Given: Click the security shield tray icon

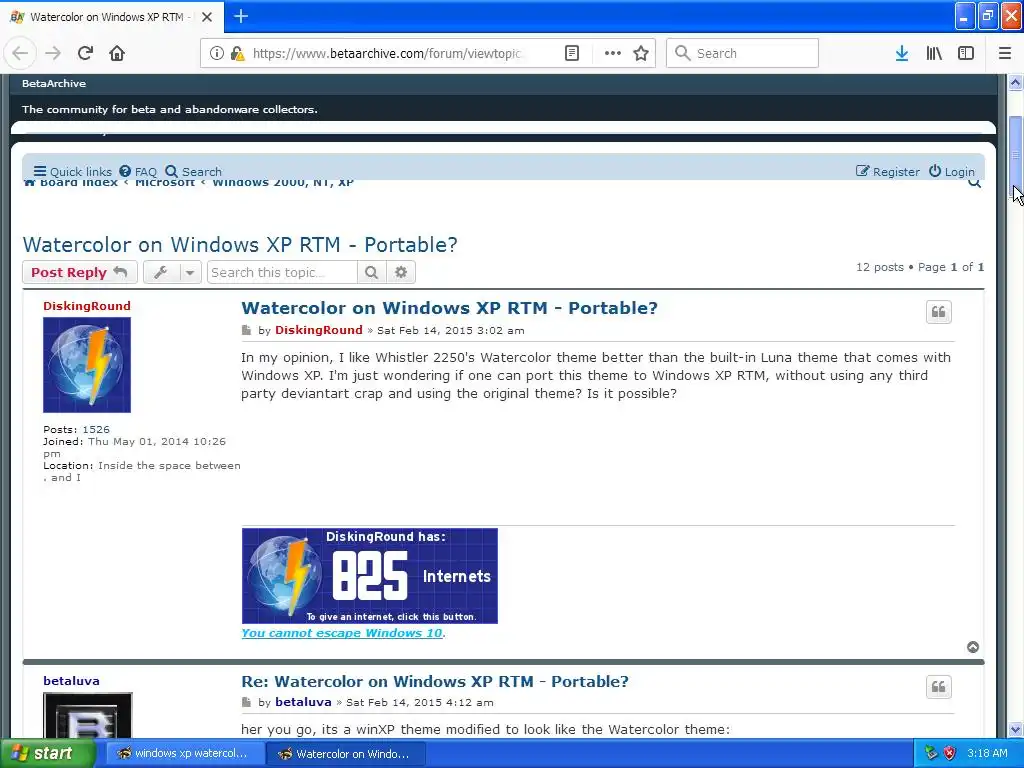Looking at the screenshot, I should click(x=950, y=753).
